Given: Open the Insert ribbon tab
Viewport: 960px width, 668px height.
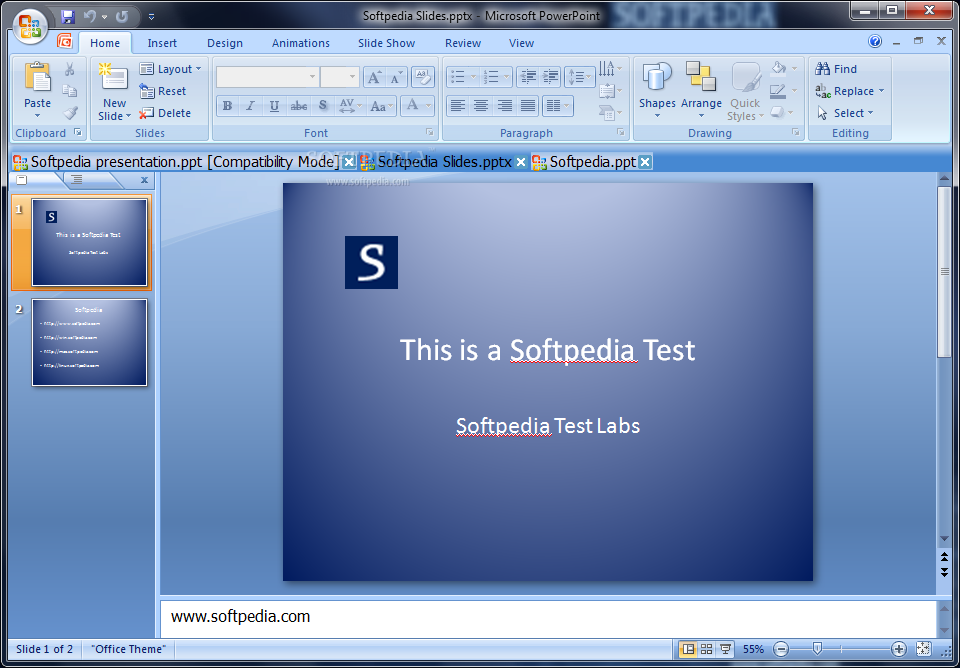Looking at the screenshot, I should click(x=162, y=43).
